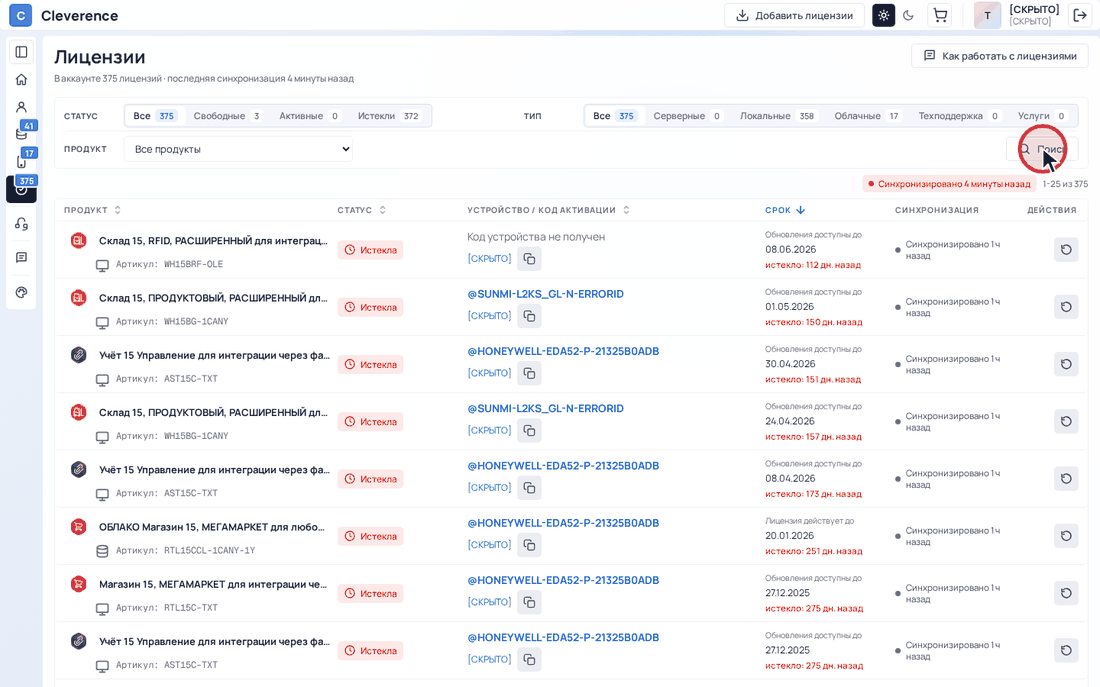Copy the activation code for WH15BRF-OLE license
The width and height of the screenshot is (1100, 687).
(x=530, y=259)
